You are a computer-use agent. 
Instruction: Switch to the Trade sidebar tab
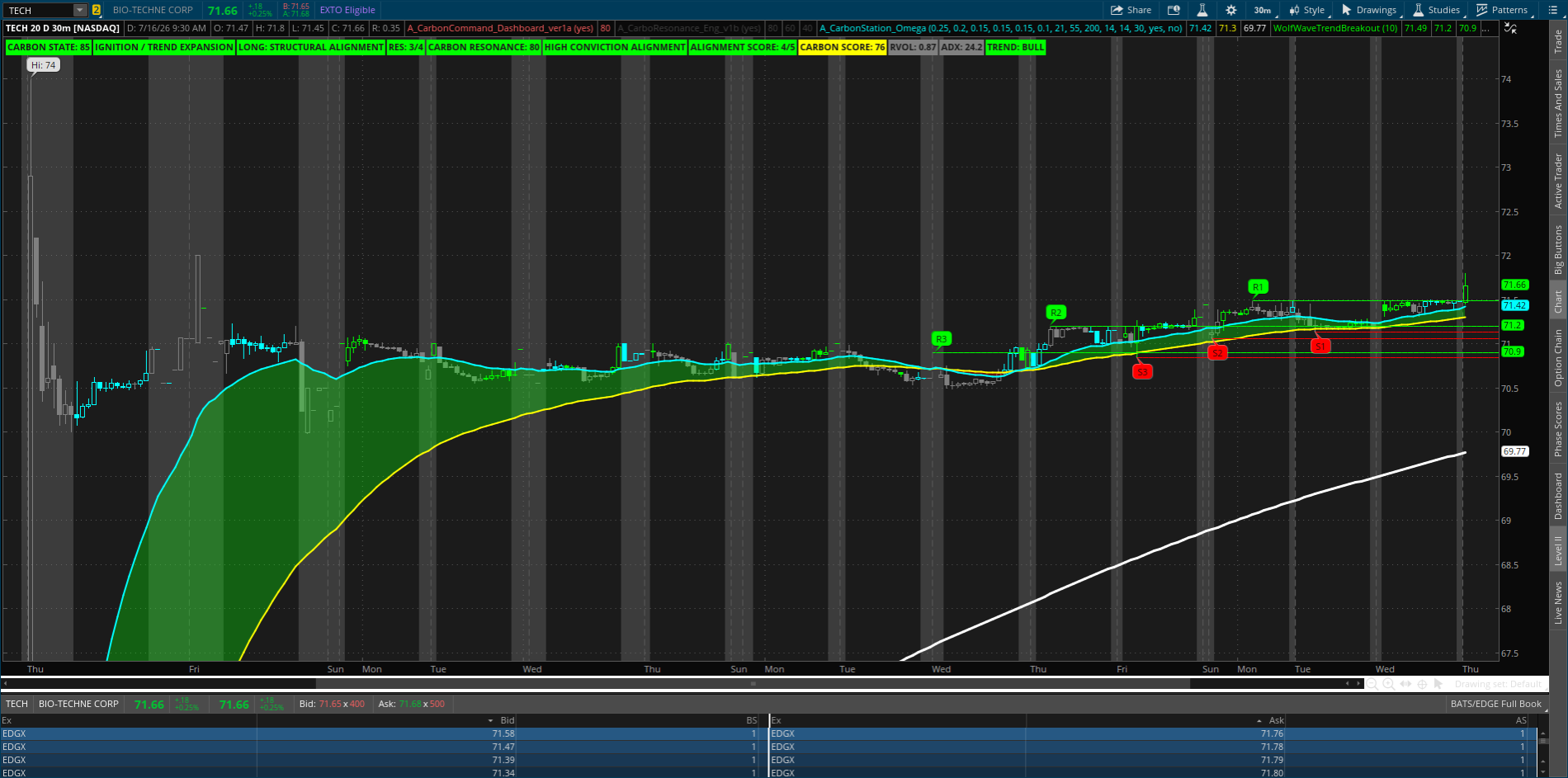pyautogui.click(x=1558, y=41)
